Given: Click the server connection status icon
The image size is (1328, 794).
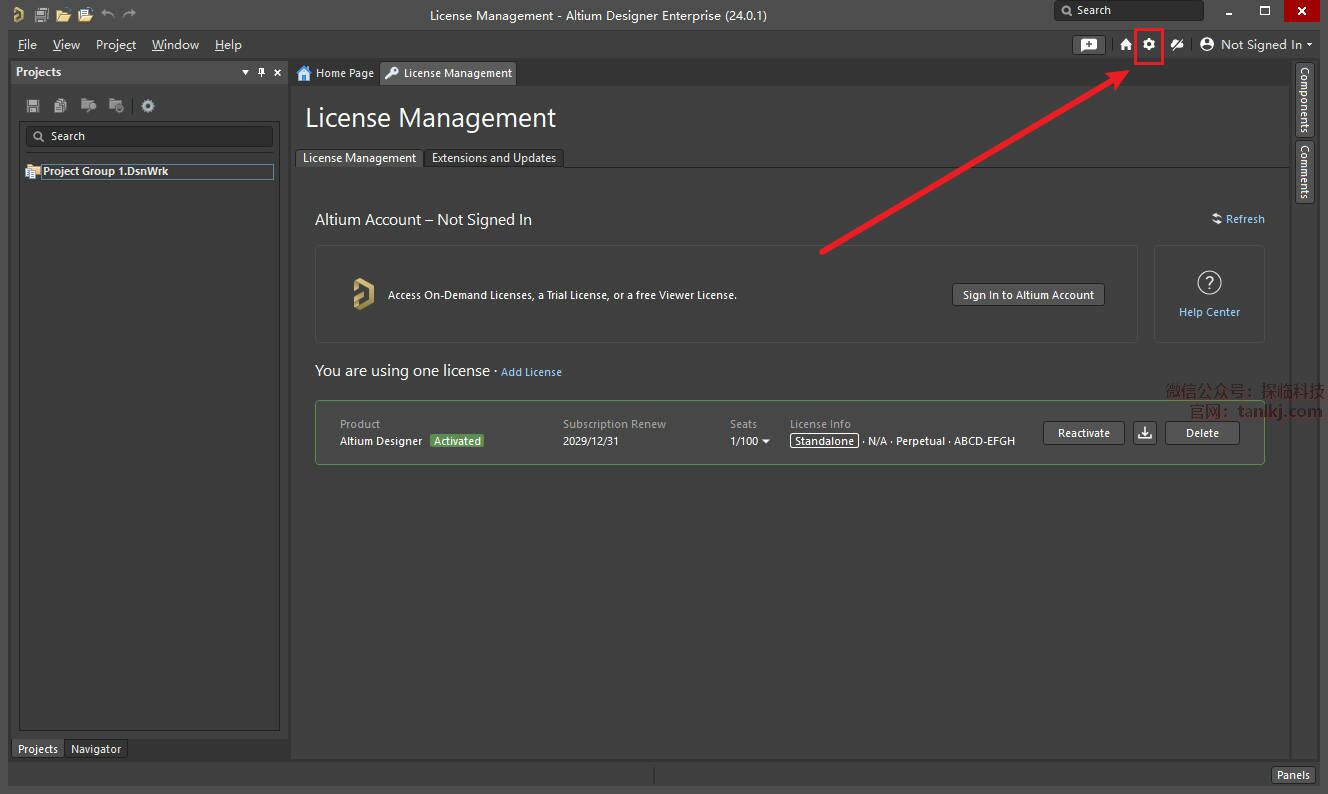Looking at the screenshot, I should [1177, 45].
